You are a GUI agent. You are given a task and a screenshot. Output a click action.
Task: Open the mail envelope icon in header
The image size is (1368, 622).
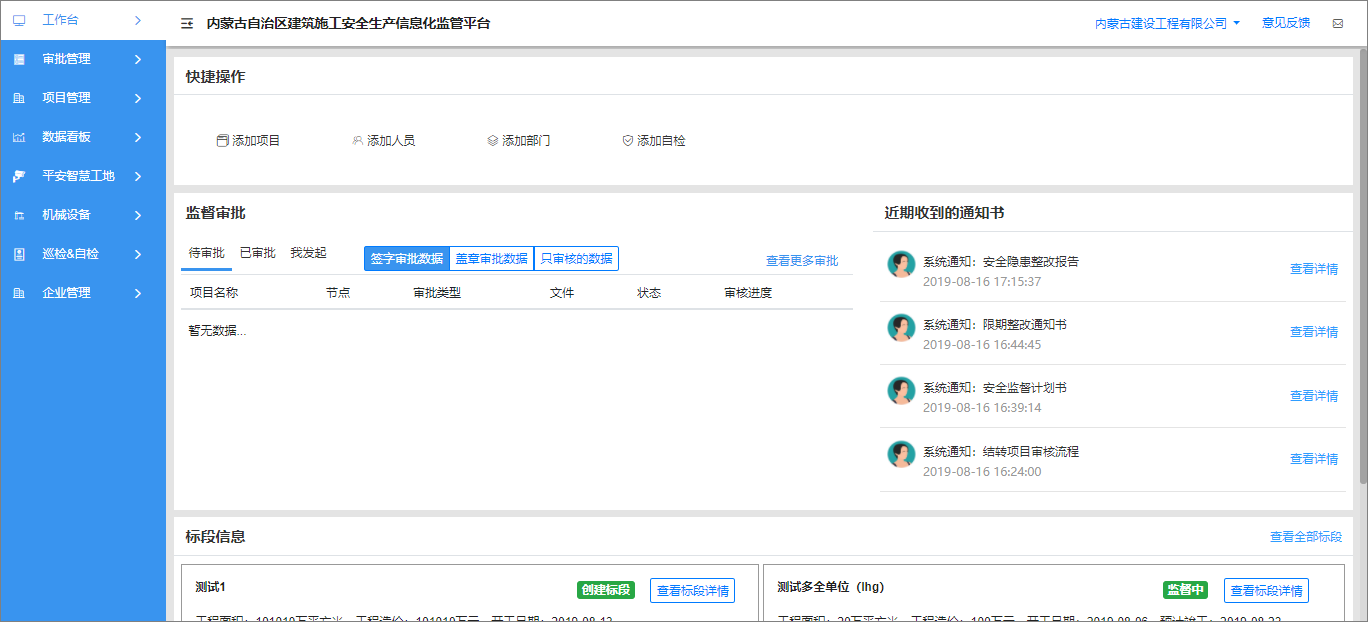(x=1338, y=23)
